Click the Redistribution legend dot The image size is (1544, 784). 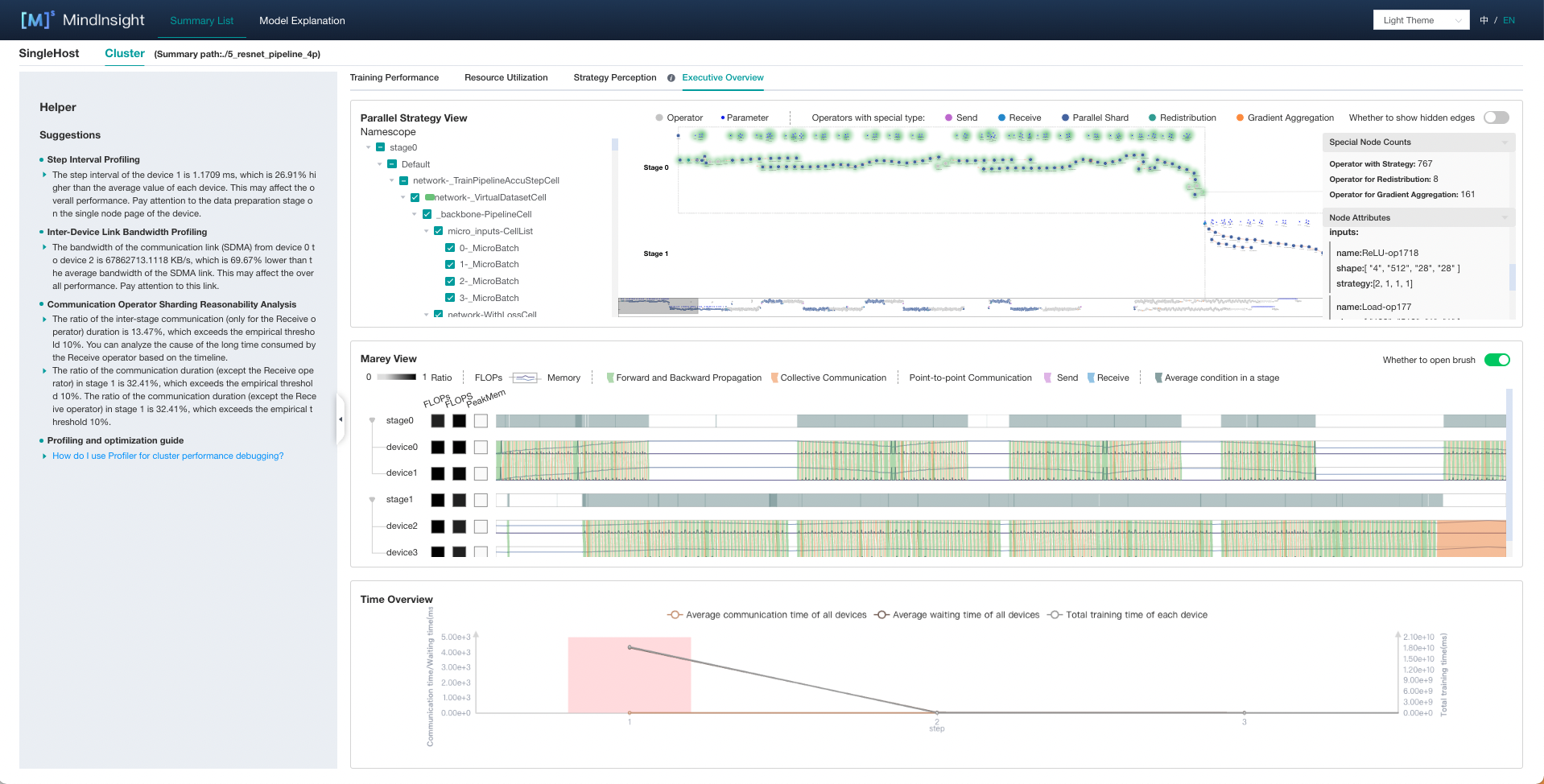coord(1152,118)
